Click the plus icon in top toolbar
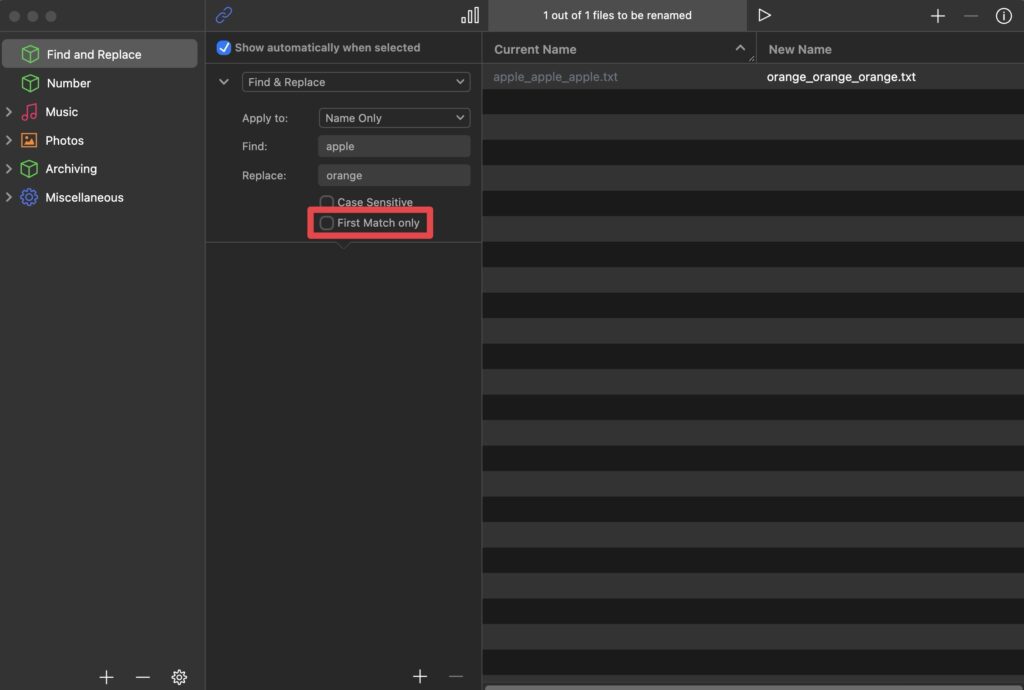The width and height of the screenshot is (1024, 690). pos(938,16)
